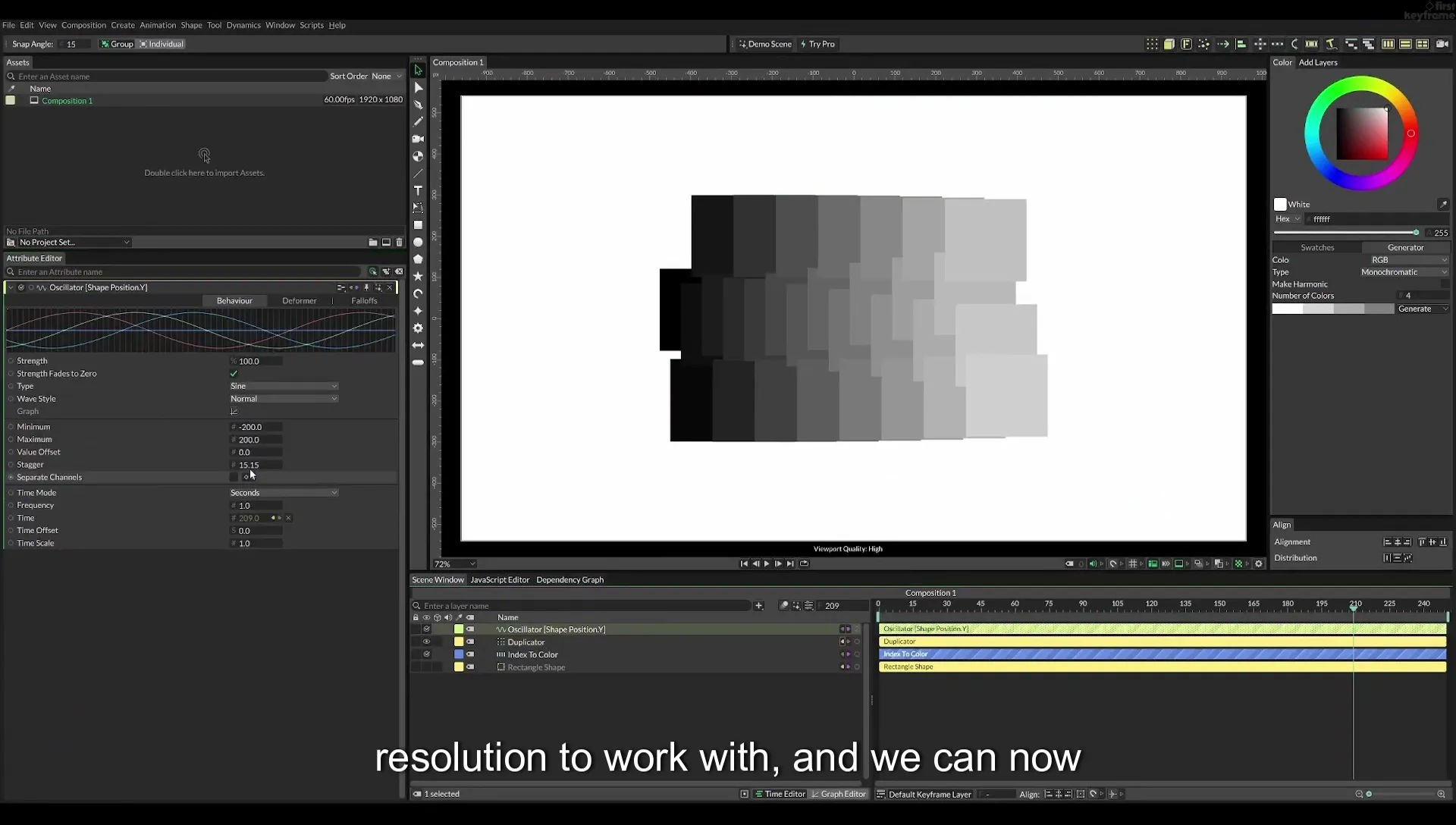The height and width of the screenshot is (825, 1456).
Task: Click the Try Pro button
Action: (x=817, y=44)
